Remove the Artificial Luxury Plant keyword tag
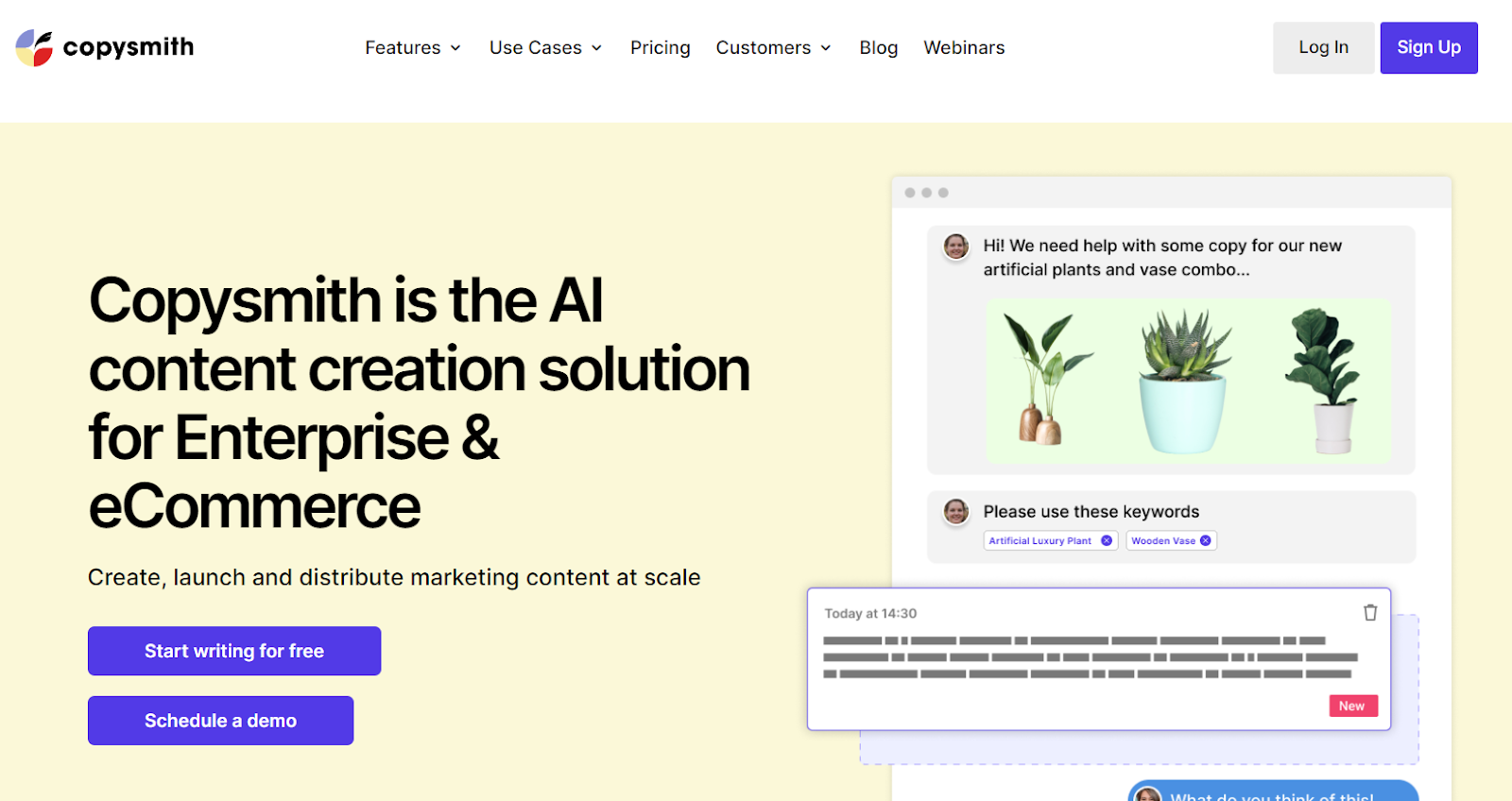This screenshot has height=801, width=1512. tap(1107, 540)
